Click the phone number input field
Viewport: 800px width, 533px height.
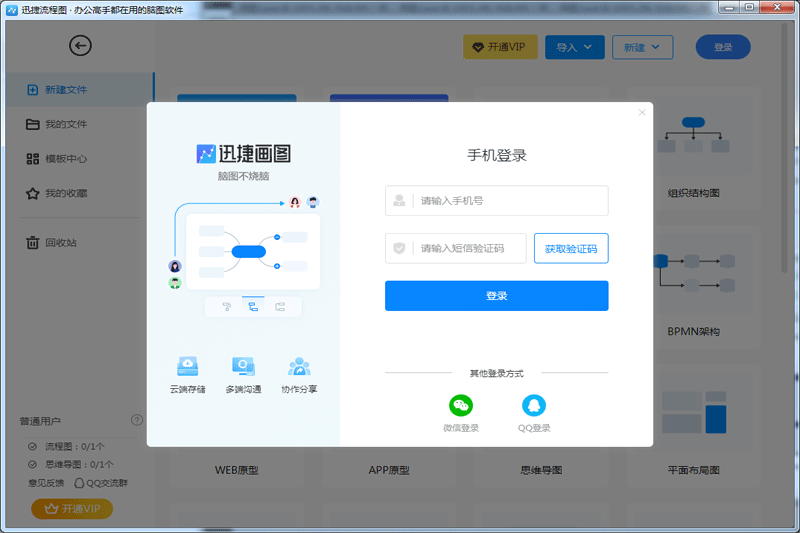508,201
